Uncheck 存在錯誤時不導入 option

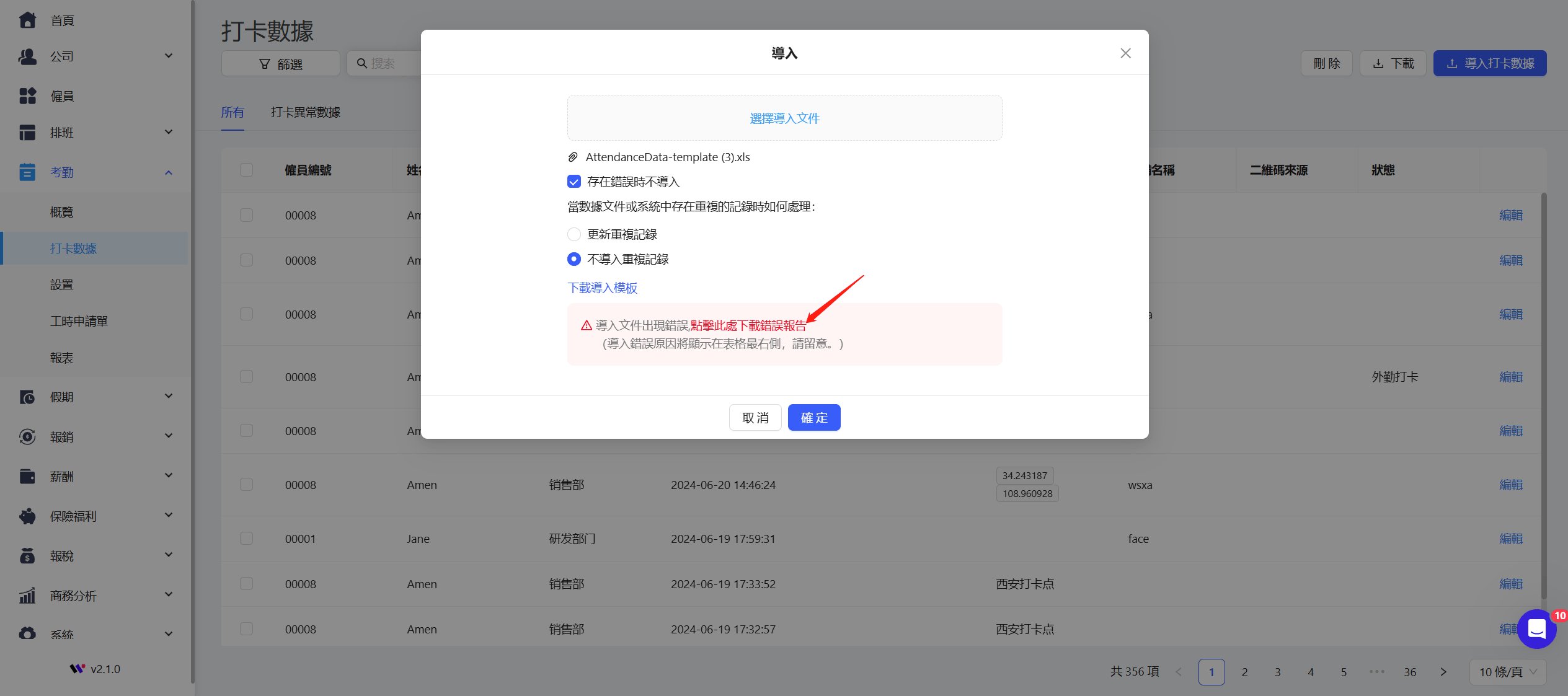[574, 181]
